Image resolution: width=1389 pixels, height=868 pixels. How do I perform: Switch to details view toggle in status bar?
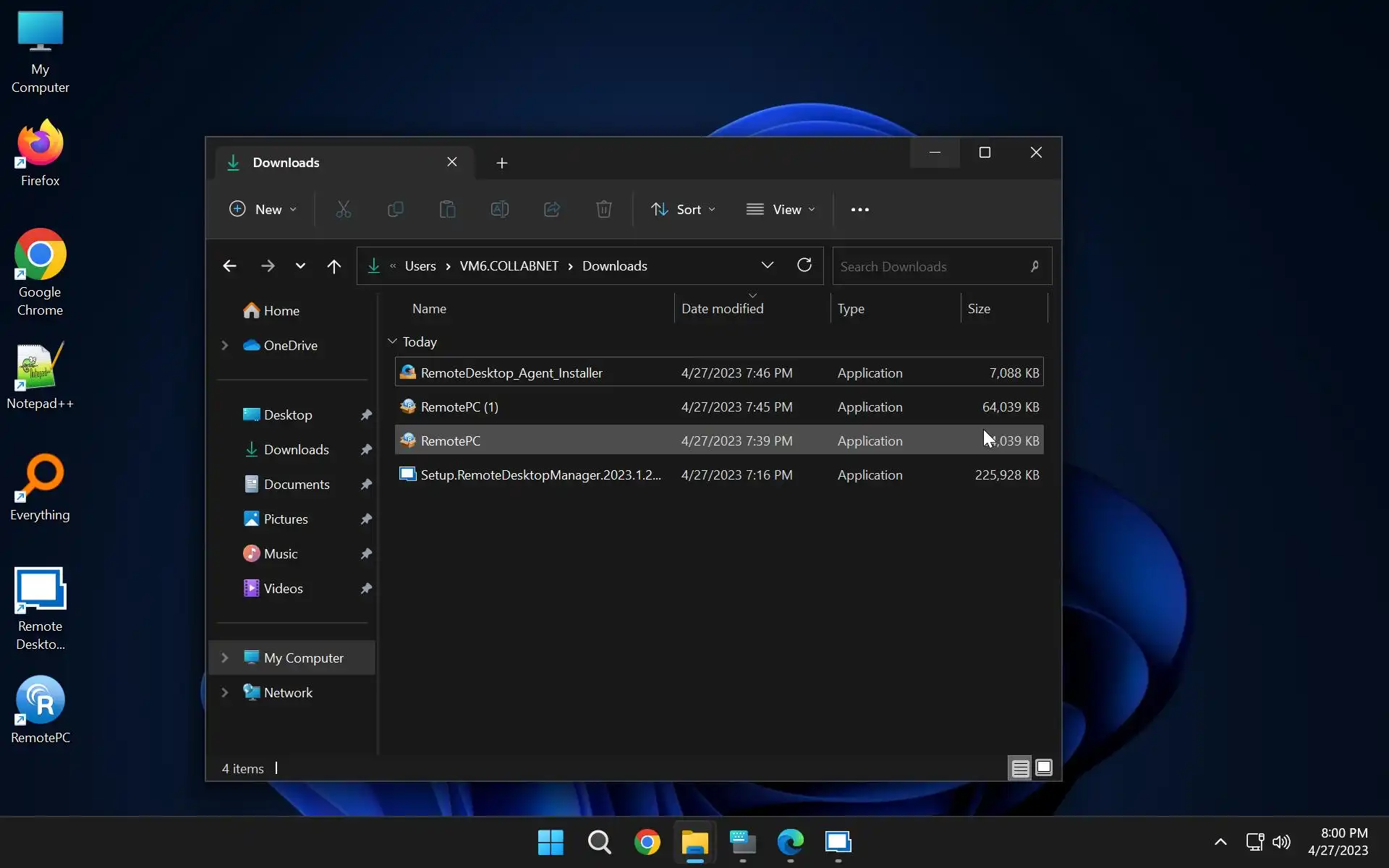point(1020,767)
